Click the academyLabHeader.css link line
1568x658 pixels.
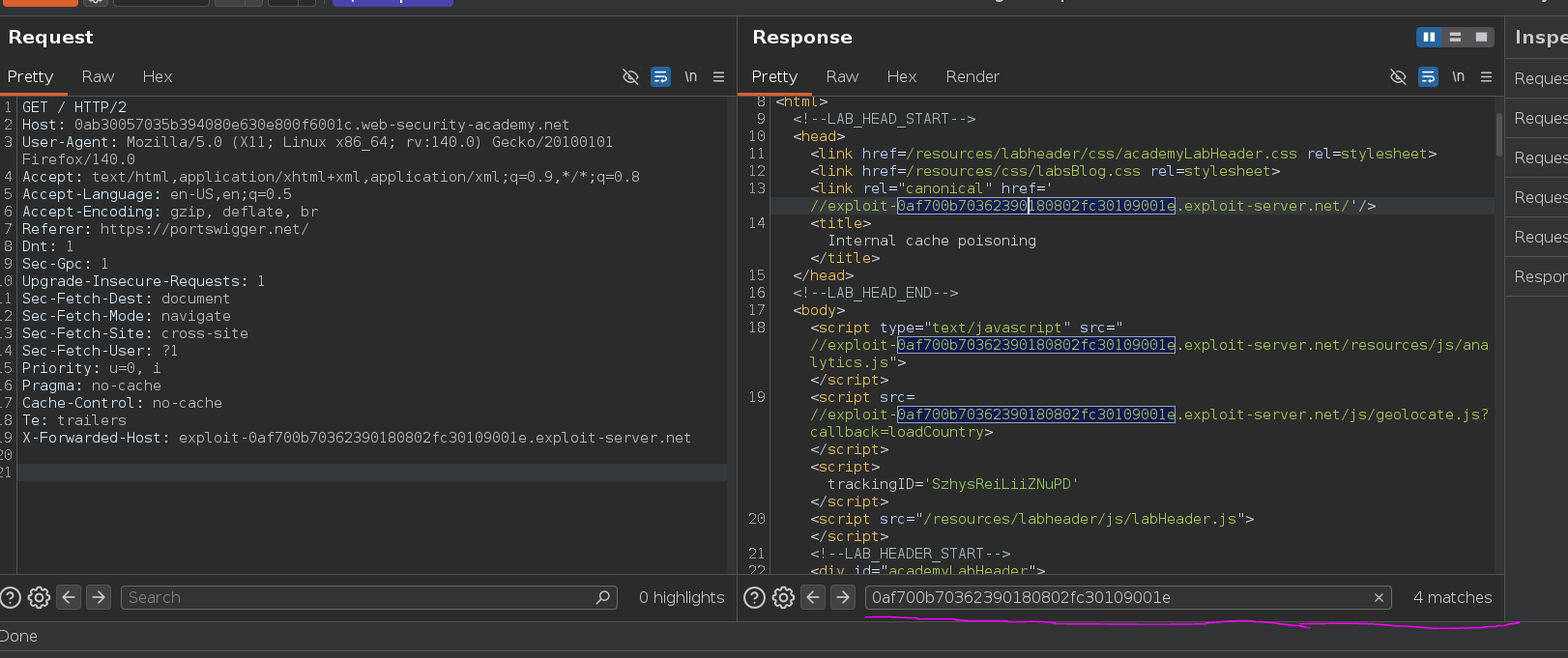(1123, 154)
